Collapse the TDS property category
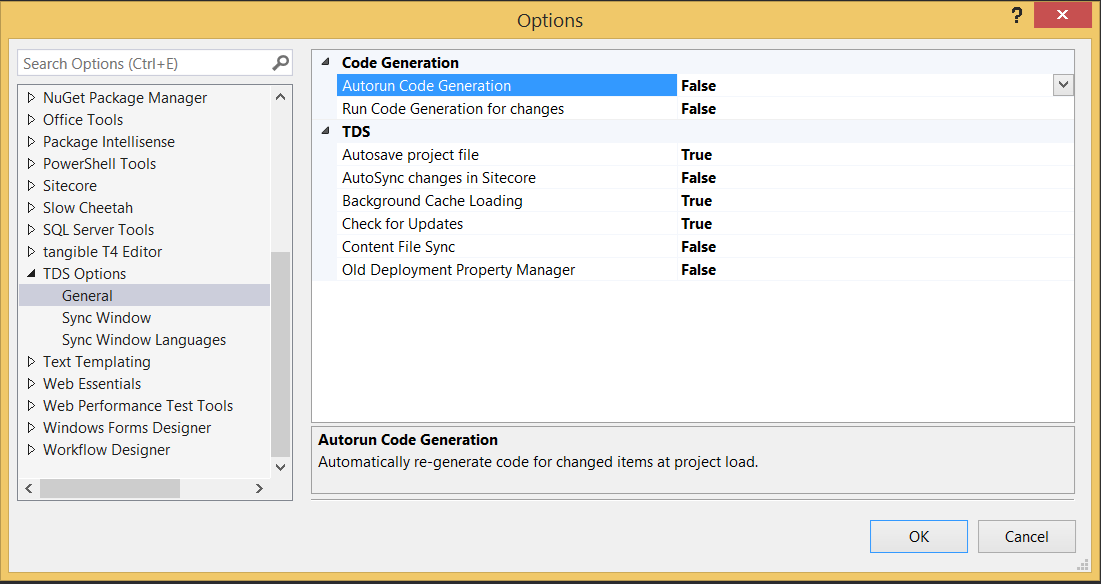The height and width of the screenshot is (584, 1101). coord(325,131)
